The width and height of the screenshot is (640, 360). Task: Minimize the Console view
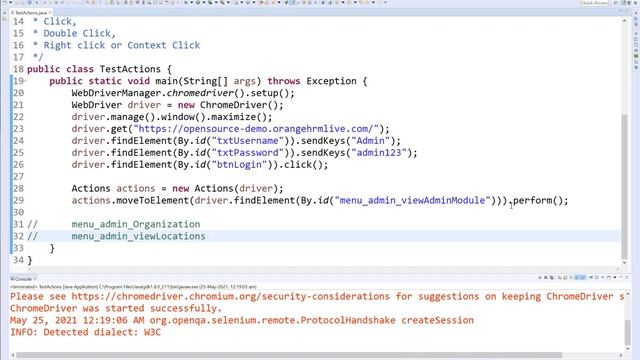tap(621, 278)
